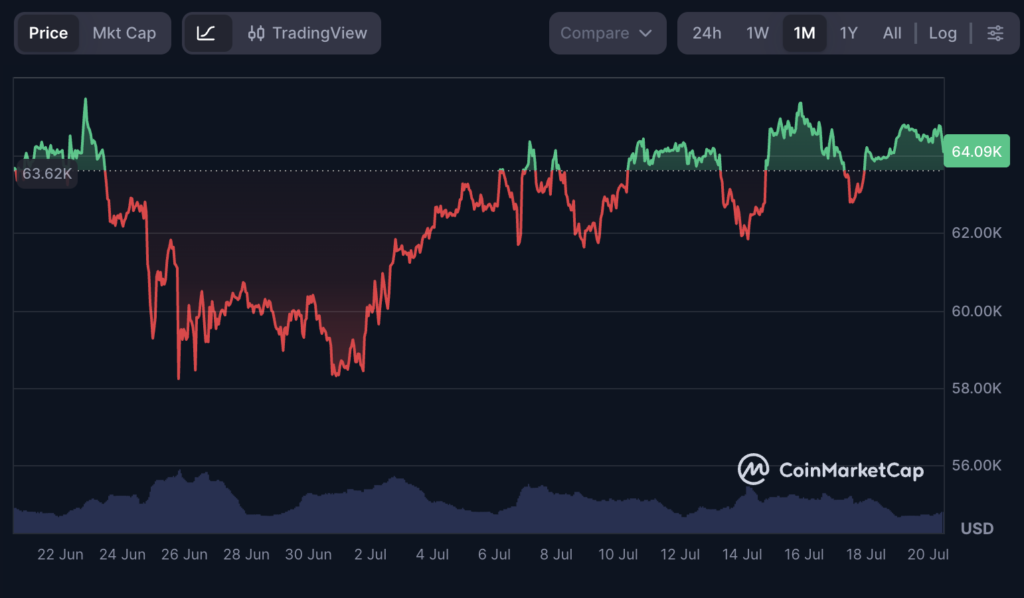Screen dimensions: 1024x598
Task: Click the 60.00K axis label
Action: click(x=976, y=311)
